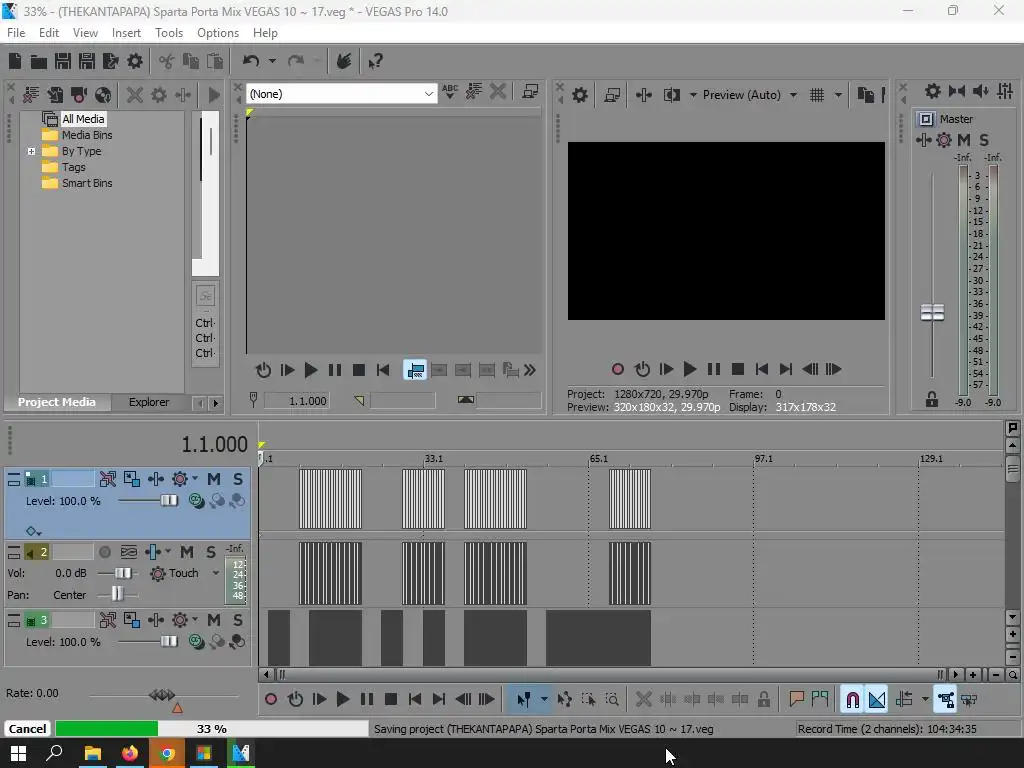Expand the By Type tree node
The height and width of the screenshot is (768, 1024).
[x=31, y=152]
